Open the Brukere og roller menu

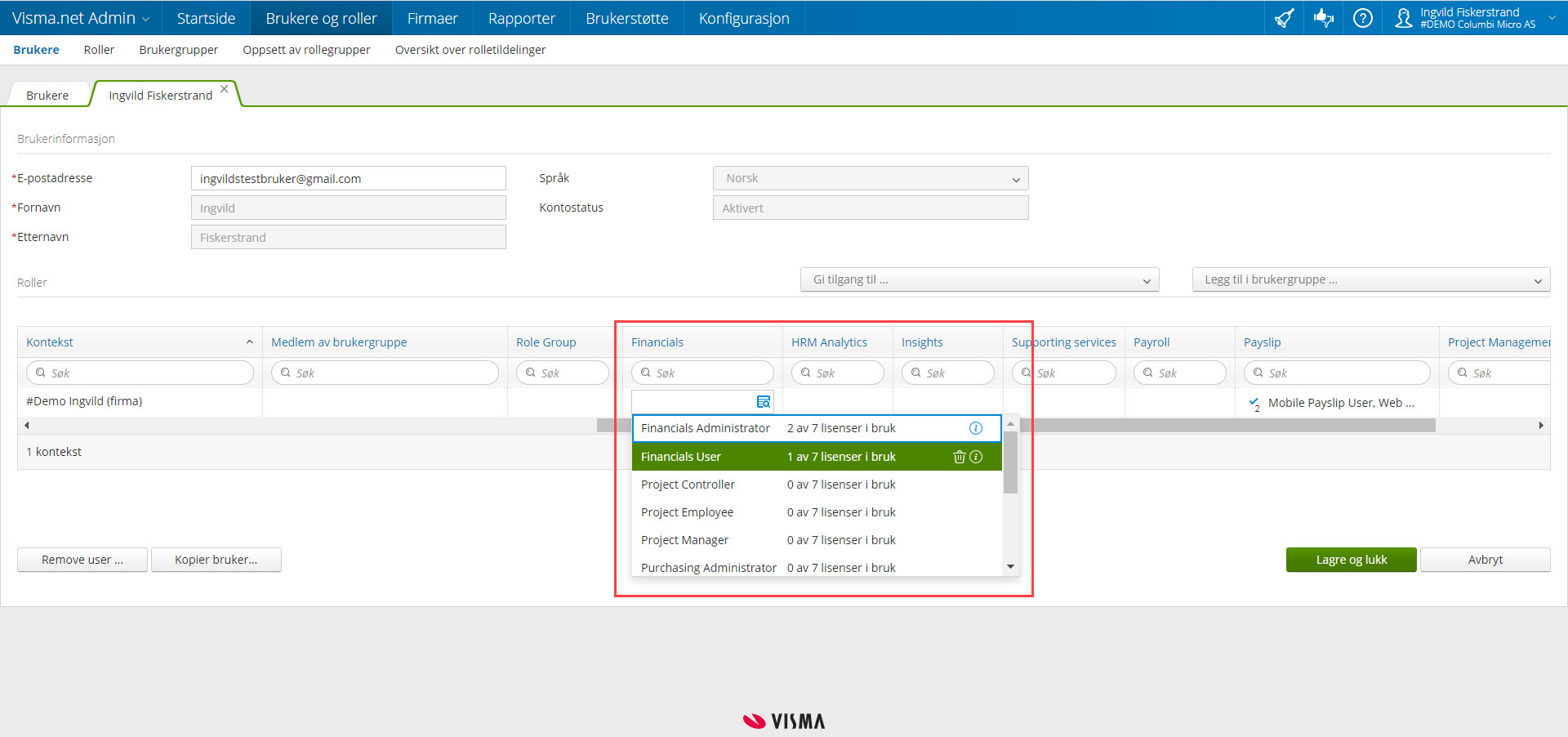(321, 18)
